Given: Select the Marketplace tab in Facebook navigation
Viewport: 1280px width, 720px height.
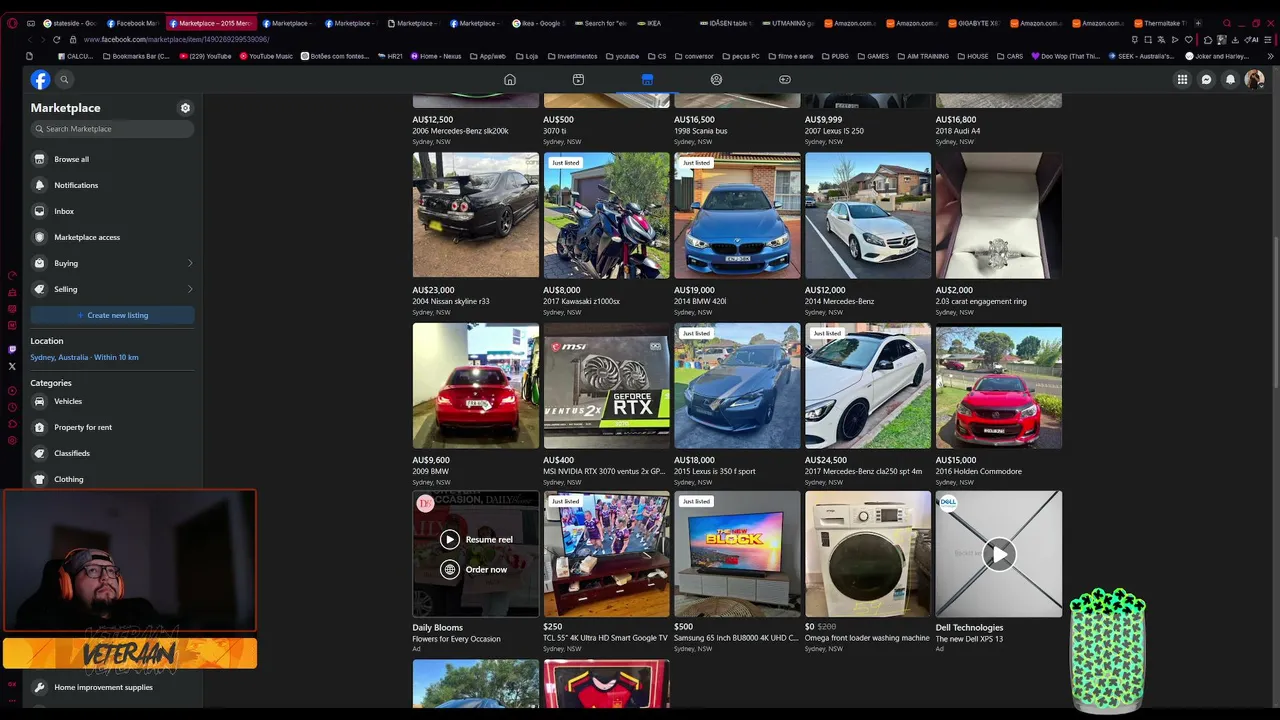Looking at the screenshot, I should 647,80.
